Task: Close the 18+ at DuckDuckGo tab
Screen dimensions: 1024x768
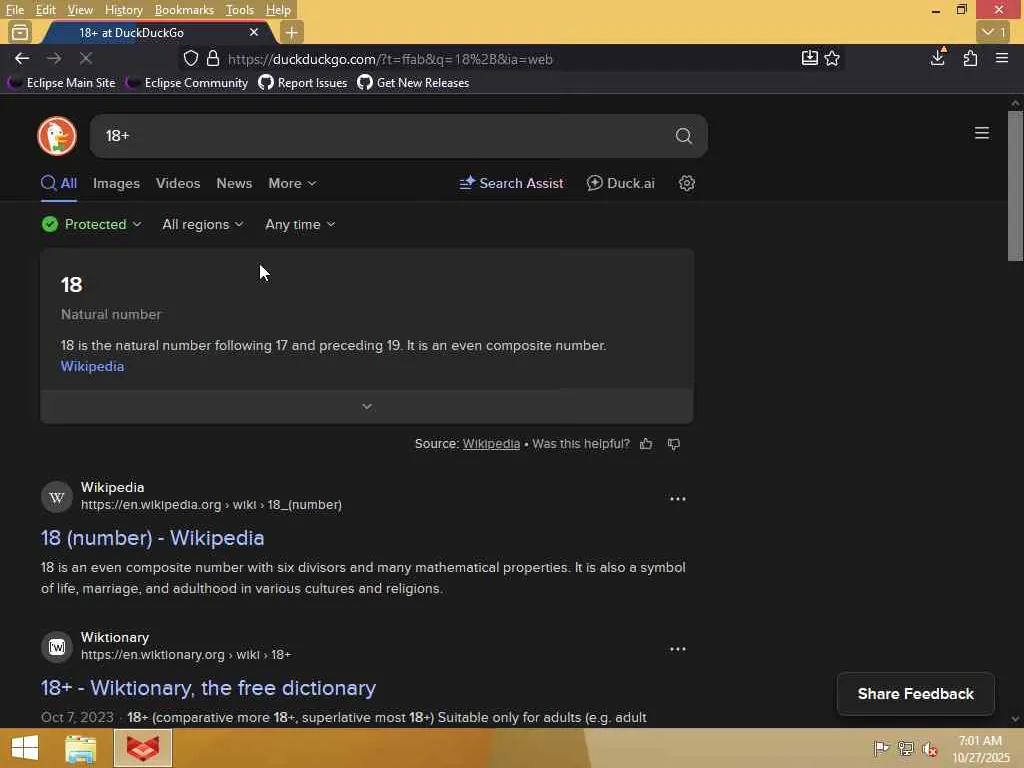Action: point(253,32)
